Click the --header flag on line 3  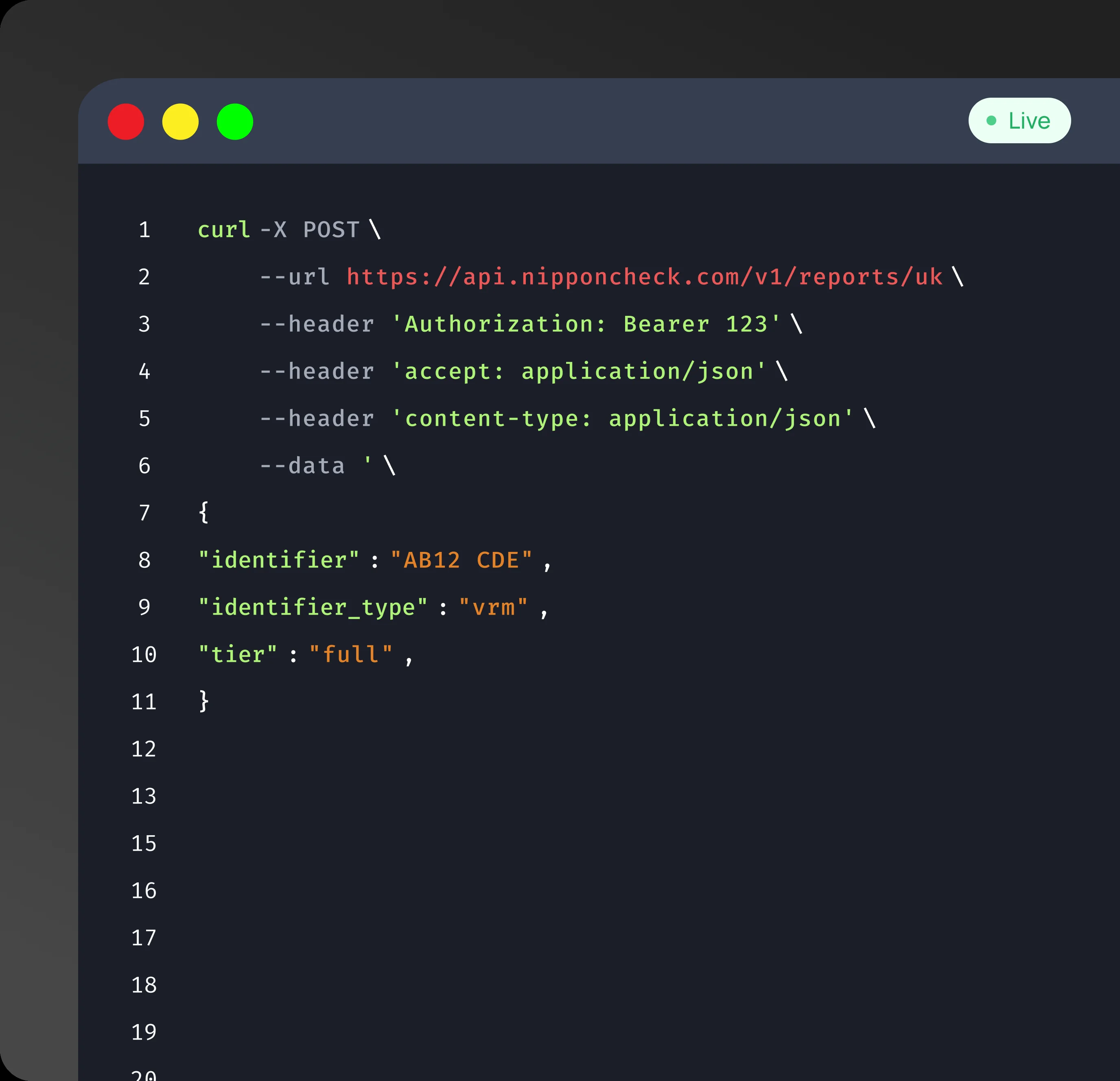pyautogui.click(x=317, y=324)
